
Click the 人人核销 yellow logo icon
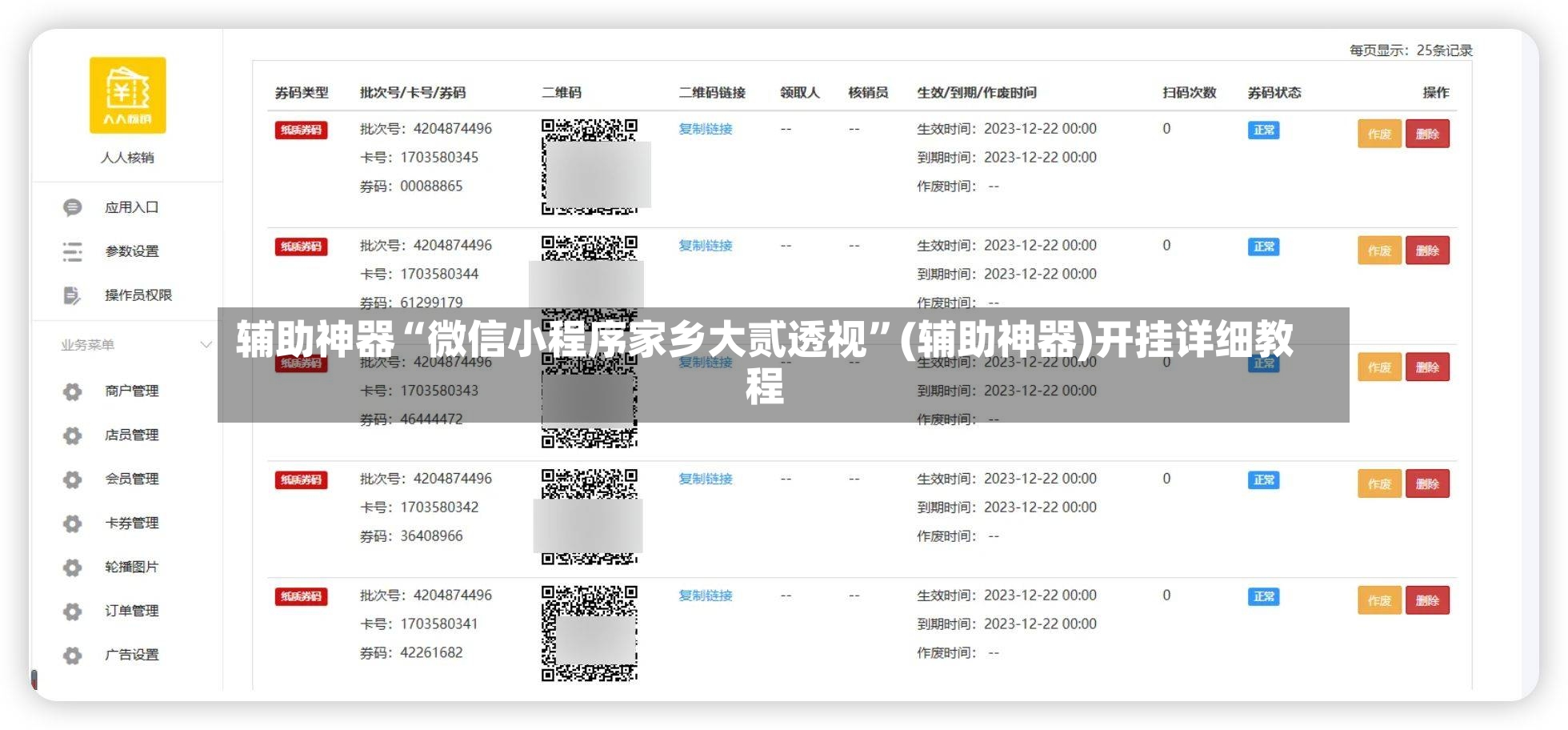click(x=128, y=95)
